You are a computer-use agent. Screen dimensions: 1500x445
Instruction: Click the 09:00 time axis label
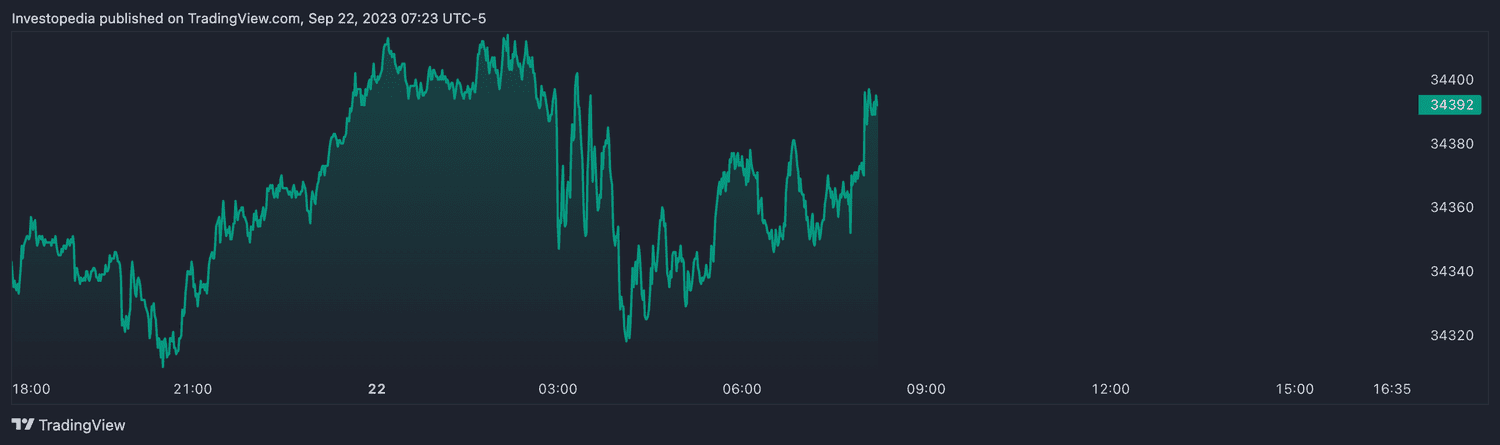tap(926, 389)
